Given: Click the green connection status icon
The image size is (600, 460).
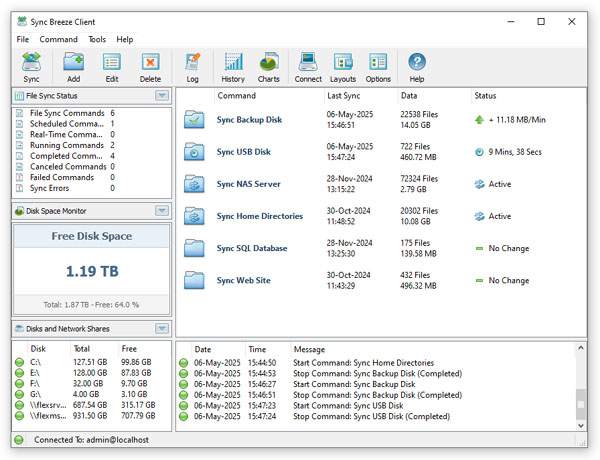Looking at the screenshot, I should click(19, 440).
